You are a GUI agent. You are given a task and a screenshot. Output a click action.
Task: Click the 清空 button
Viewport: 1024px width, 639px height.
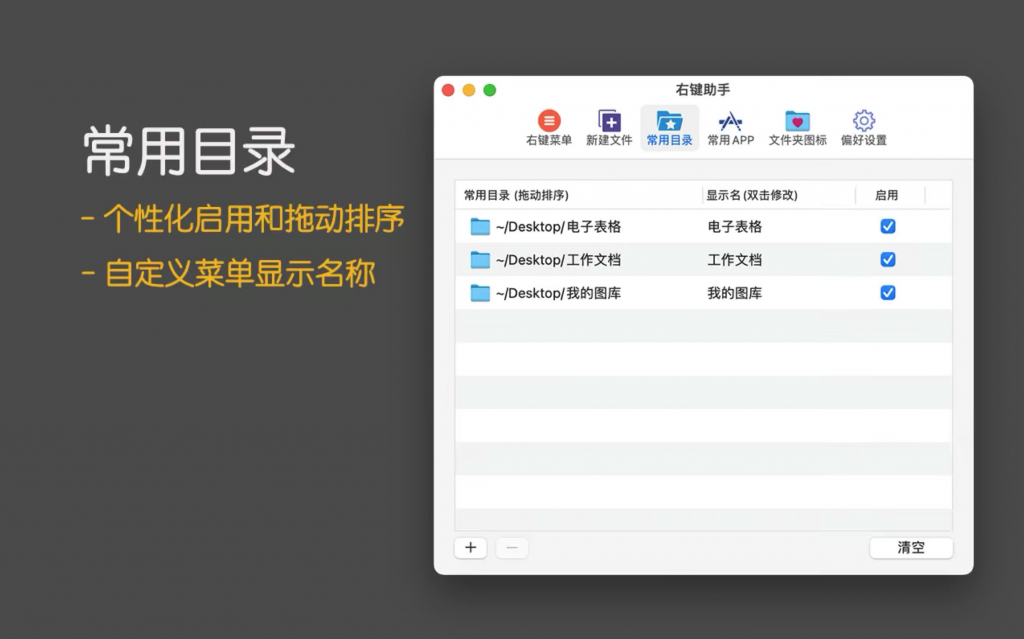(910, 547)
